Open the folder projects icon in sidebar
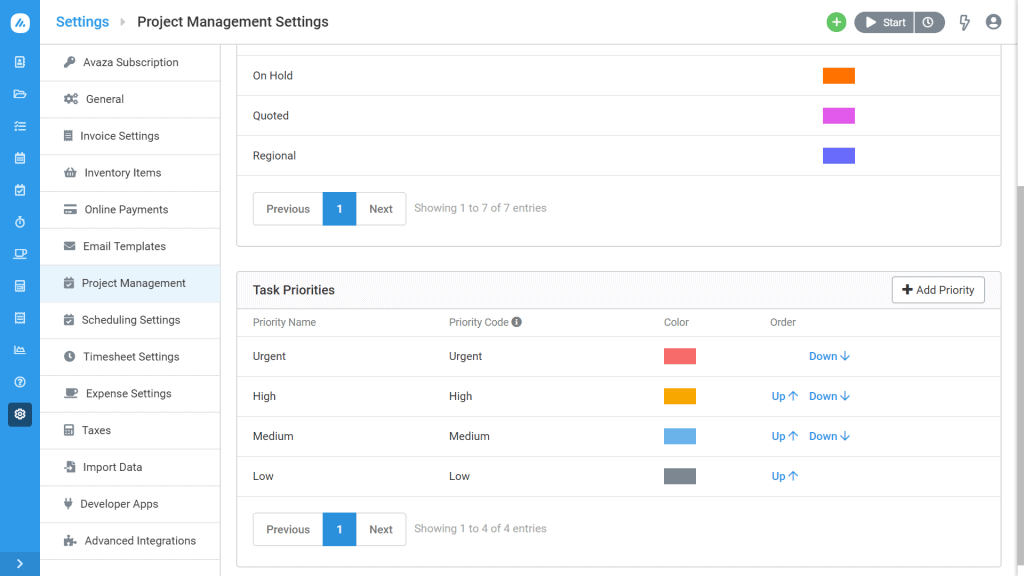This screenshot has height=576, width=1024. point(20,94)
